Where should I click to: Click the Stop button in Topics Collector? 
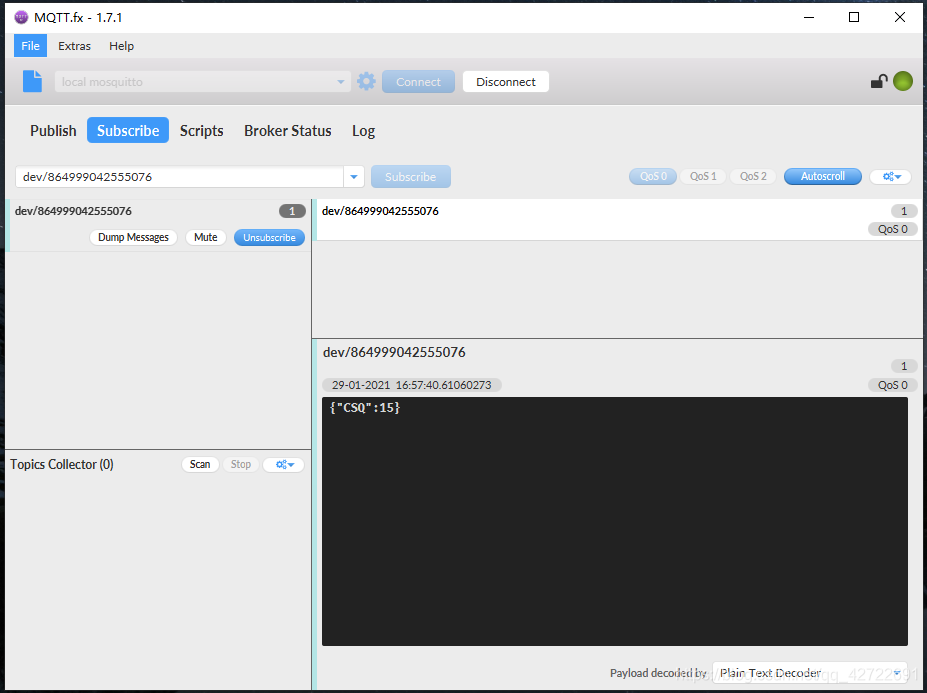241,464
